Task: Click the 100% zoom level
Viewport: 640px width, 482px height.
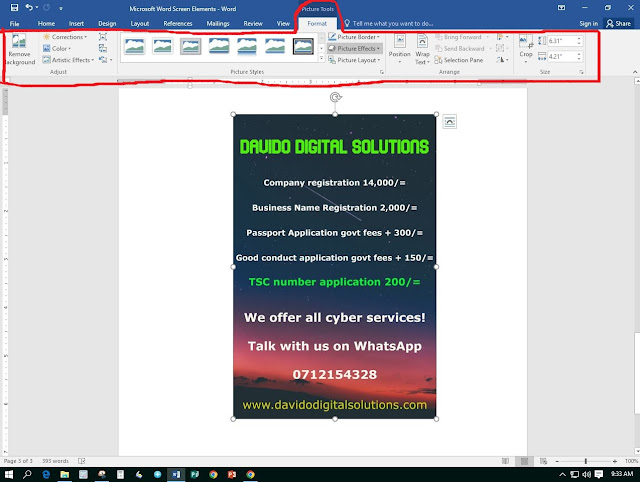Action: 631,461
